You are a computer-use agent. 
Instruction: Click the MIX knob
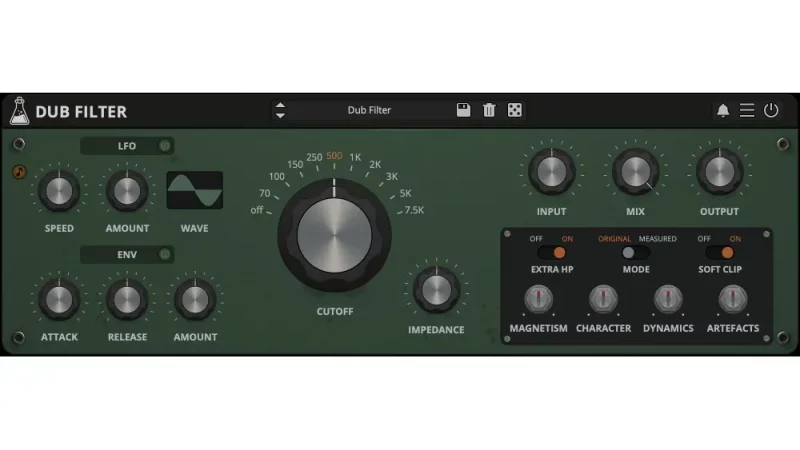point(635,173)
